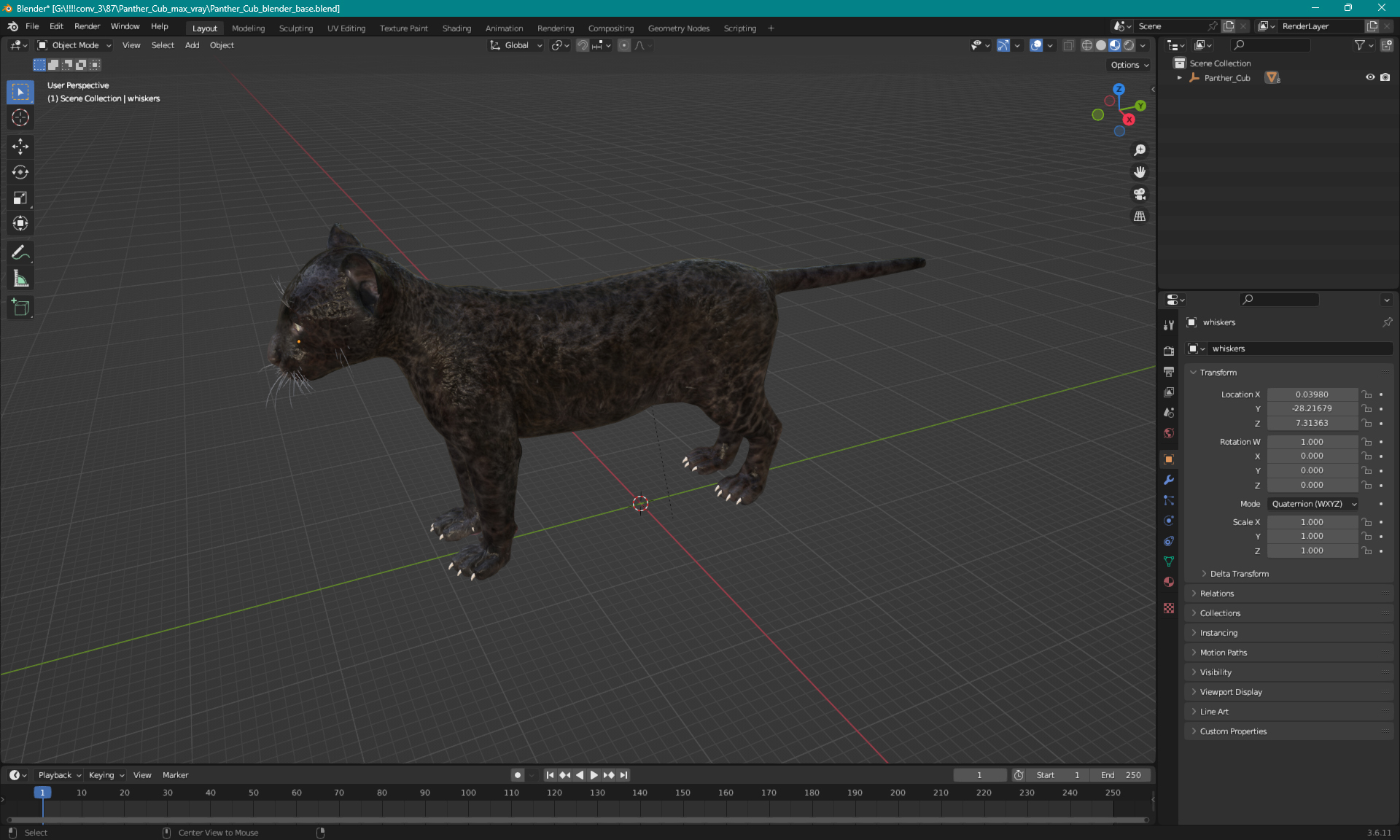
Task: Open the Global transform orientation dropdown
Action: point(516,45)
